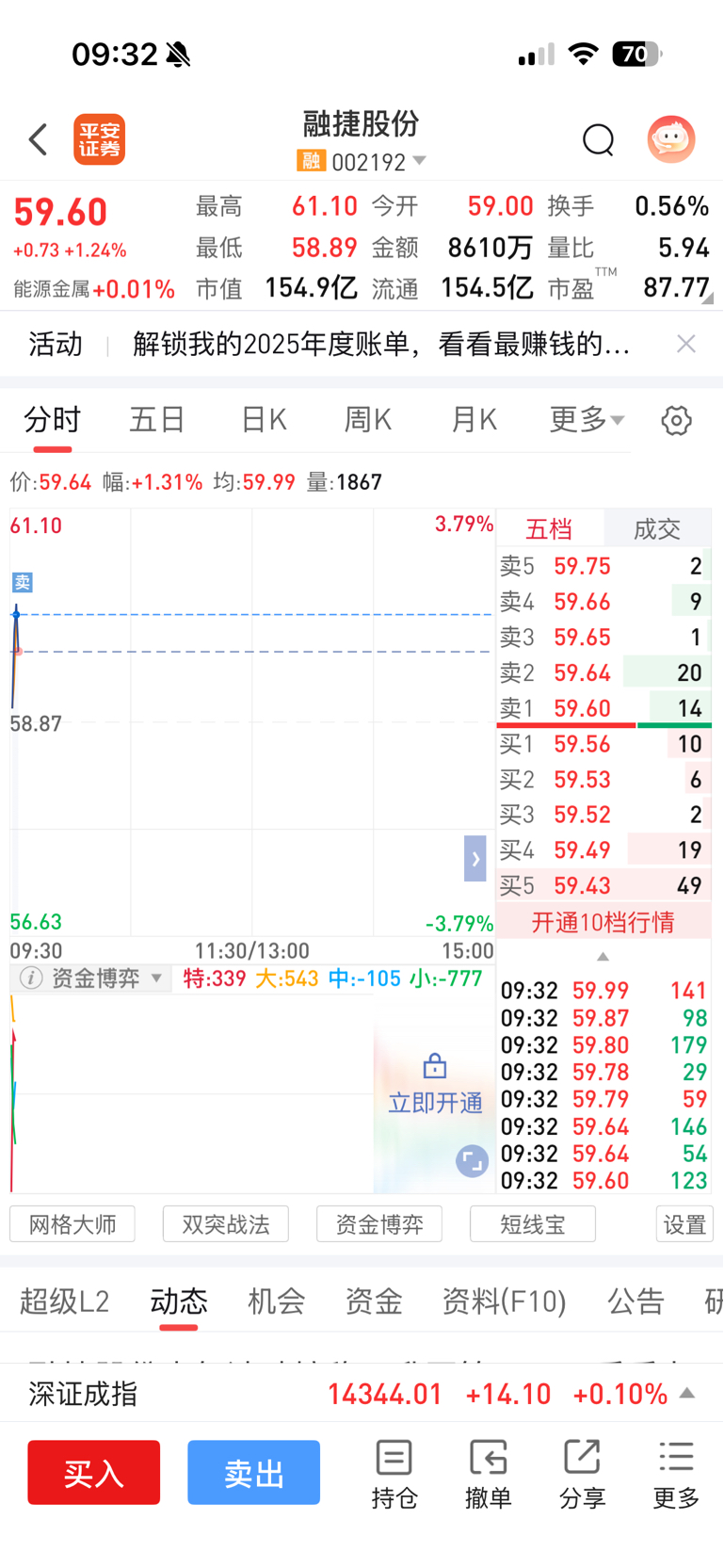Tap the 卖 marker on chart

[x=22, y=583]
